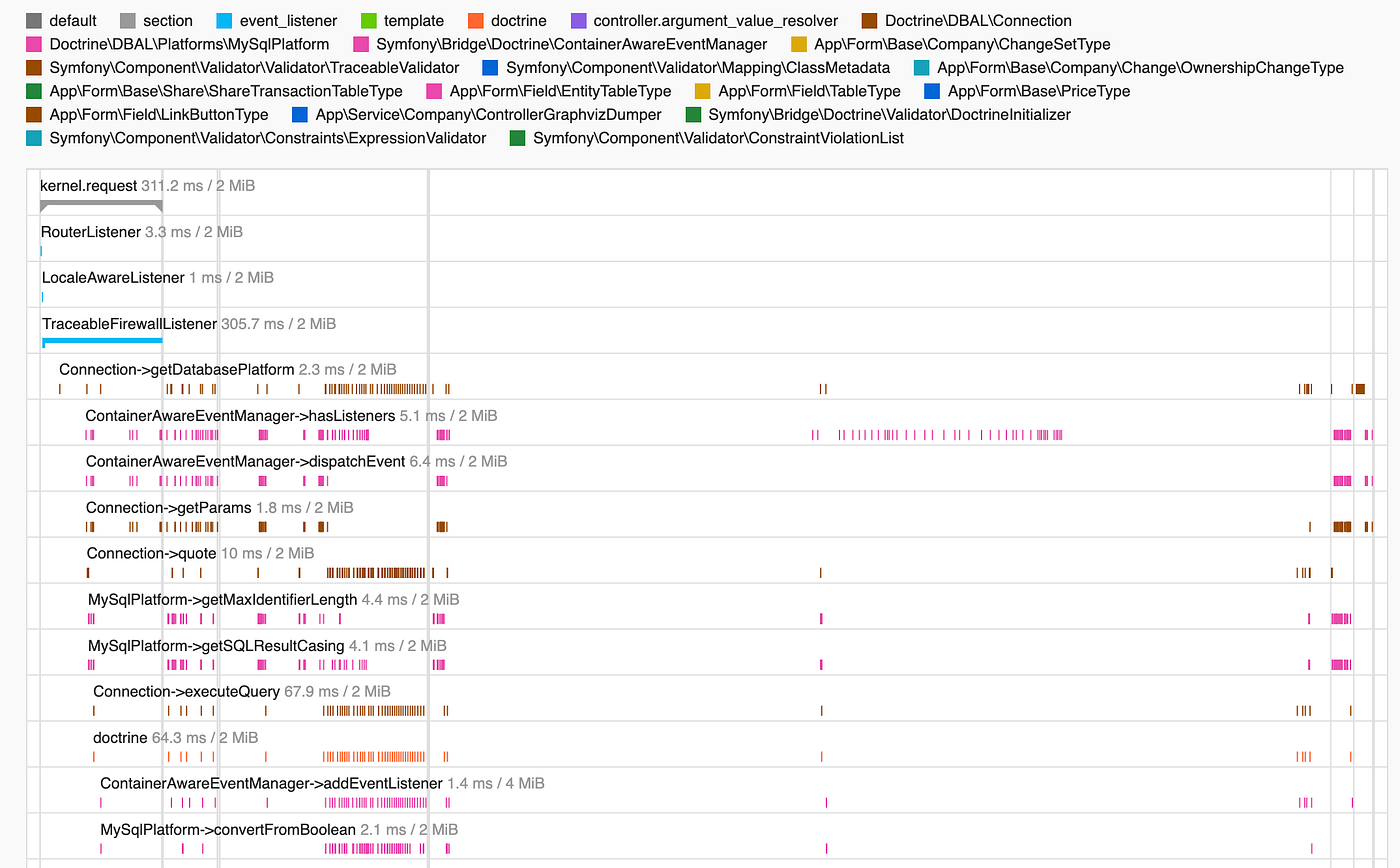This screenshot has height=868, width=1400.
Task: Click 'App\Form\Field\LinkButtonType' legend label
Action: click(x=159, y=114)
